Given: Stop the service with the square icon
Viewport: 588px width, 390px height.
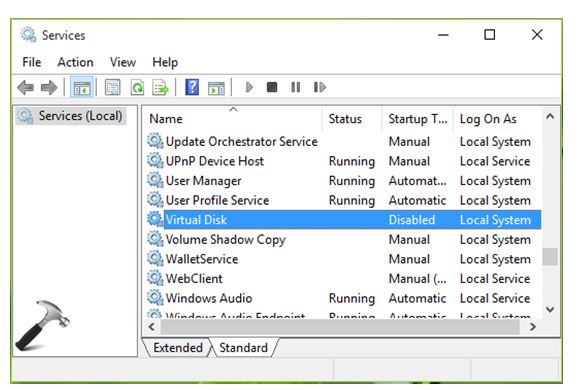Looking at the screenshot, I should [272, 87].
